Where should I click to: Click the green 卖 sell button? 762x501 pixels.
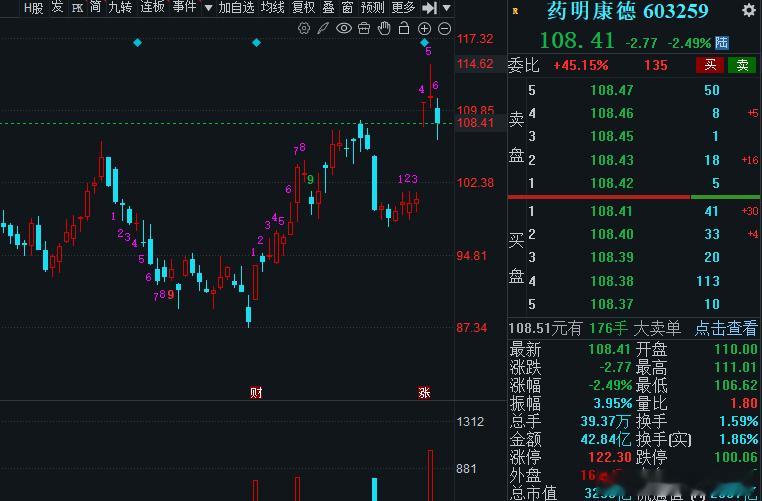(742, 65)
